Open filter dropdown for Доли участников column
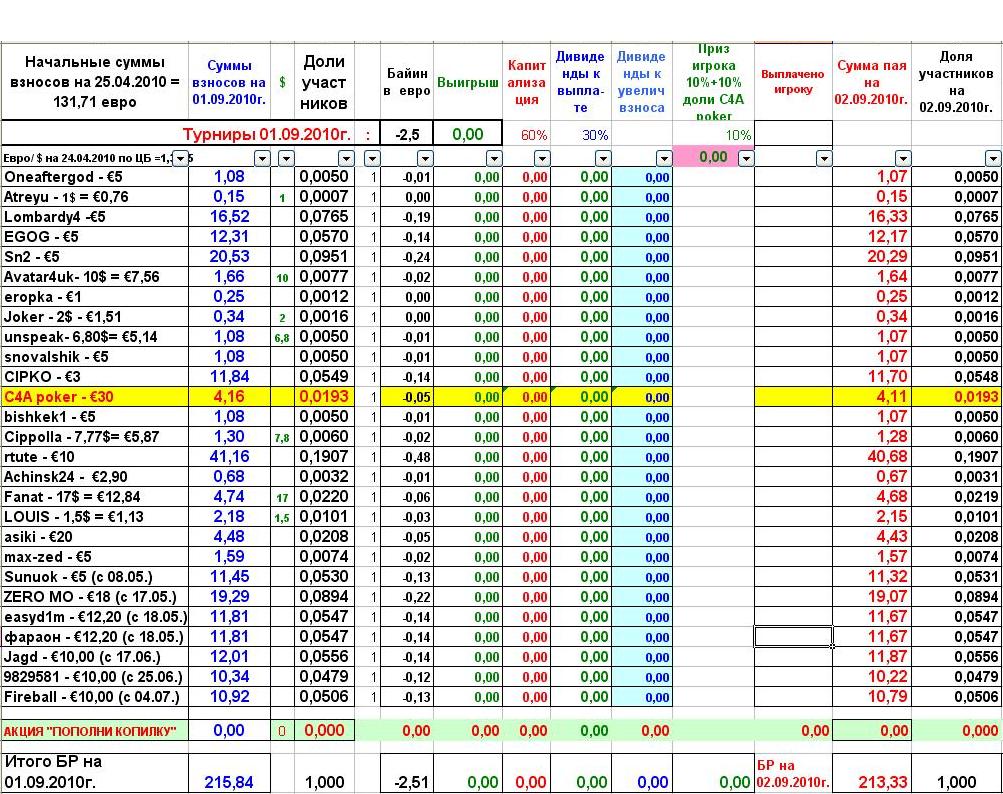This screenshot has height=794, width=1003. 346,158
